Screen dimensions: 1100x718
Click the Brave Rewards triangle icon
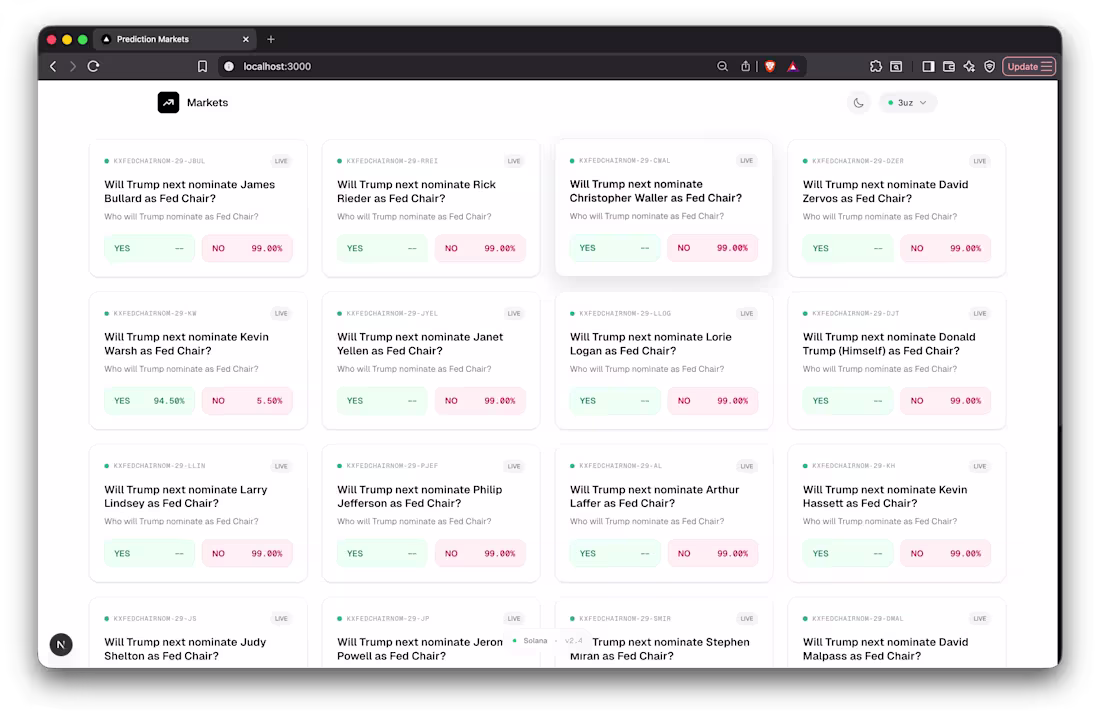click(x=793, y=66)
